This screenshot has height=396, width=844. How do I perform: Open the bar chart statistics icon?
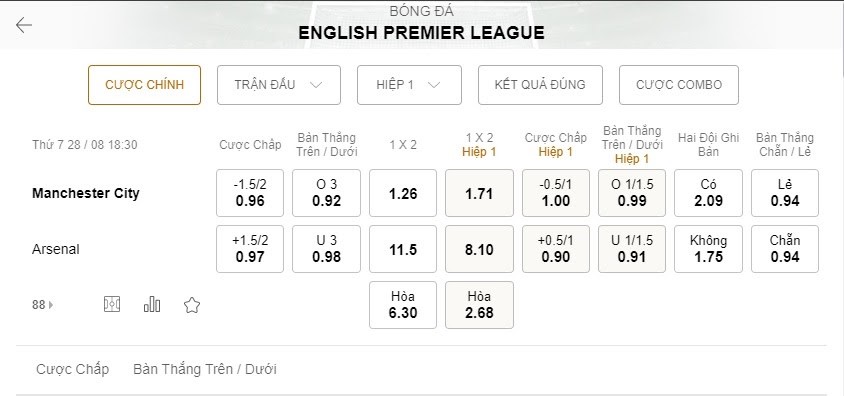pos(152,305)
